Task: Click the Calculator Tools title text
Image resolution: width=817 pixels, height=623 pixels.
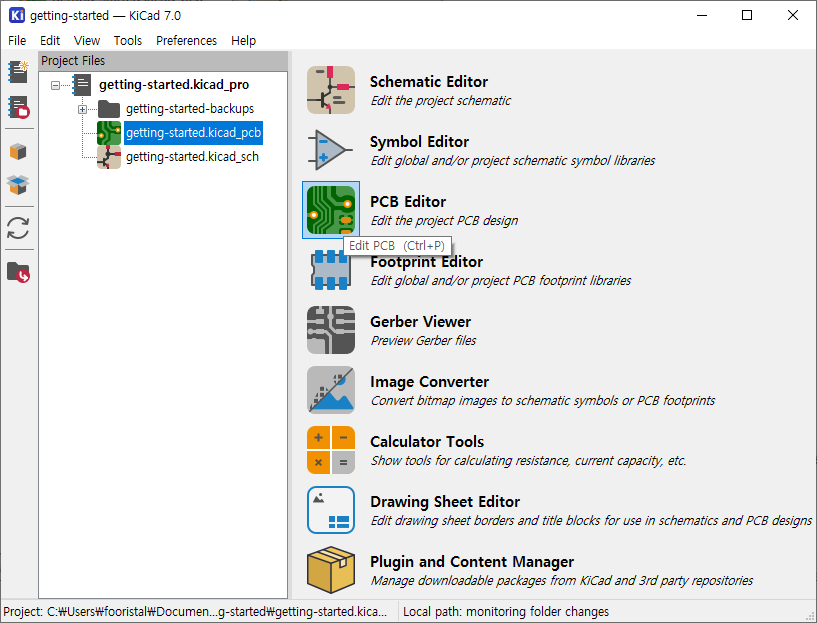Action: 427,442
